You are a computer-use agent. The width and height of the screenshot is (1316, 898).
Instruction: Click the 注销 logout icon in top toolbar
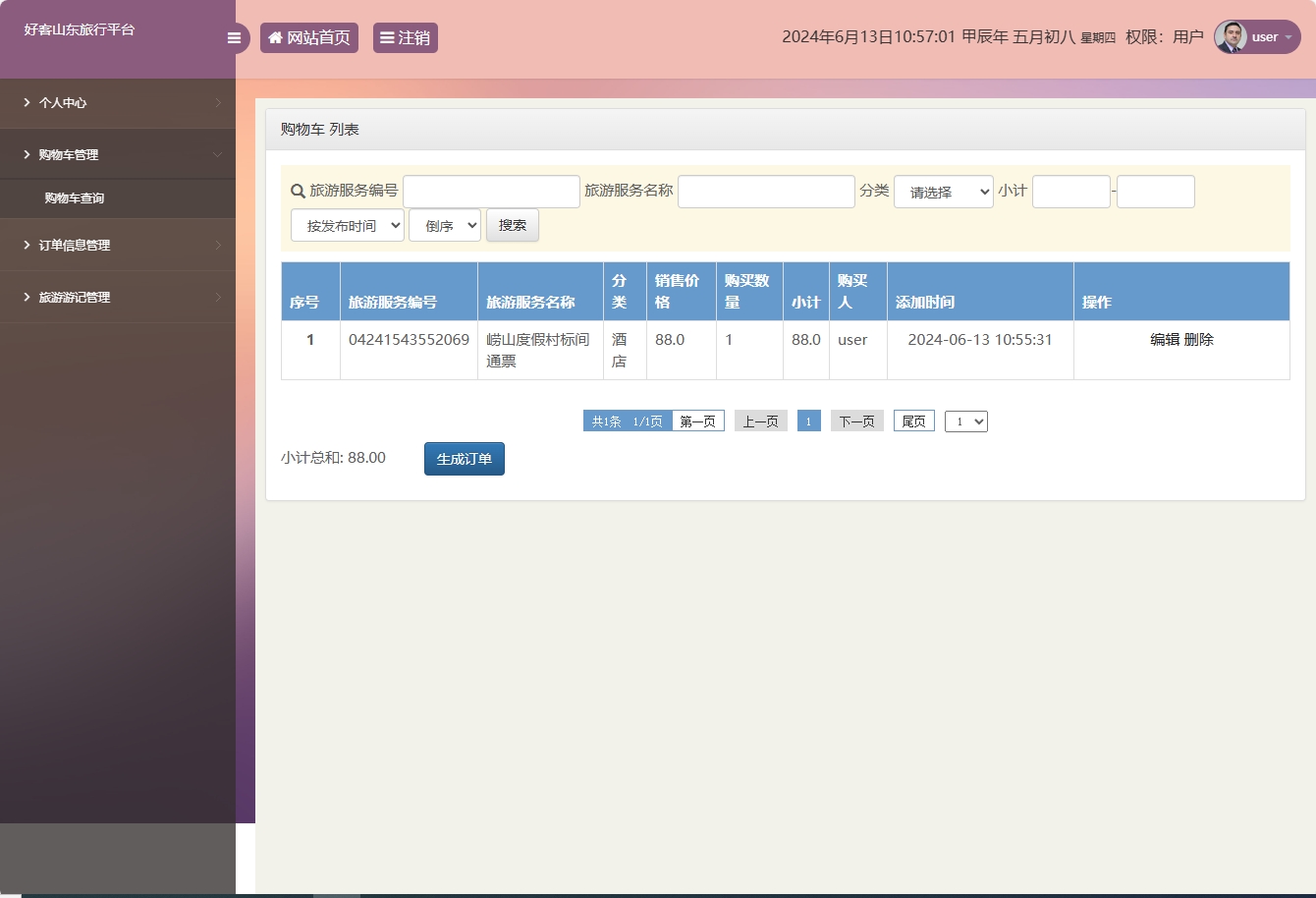(x=388, y=36)
